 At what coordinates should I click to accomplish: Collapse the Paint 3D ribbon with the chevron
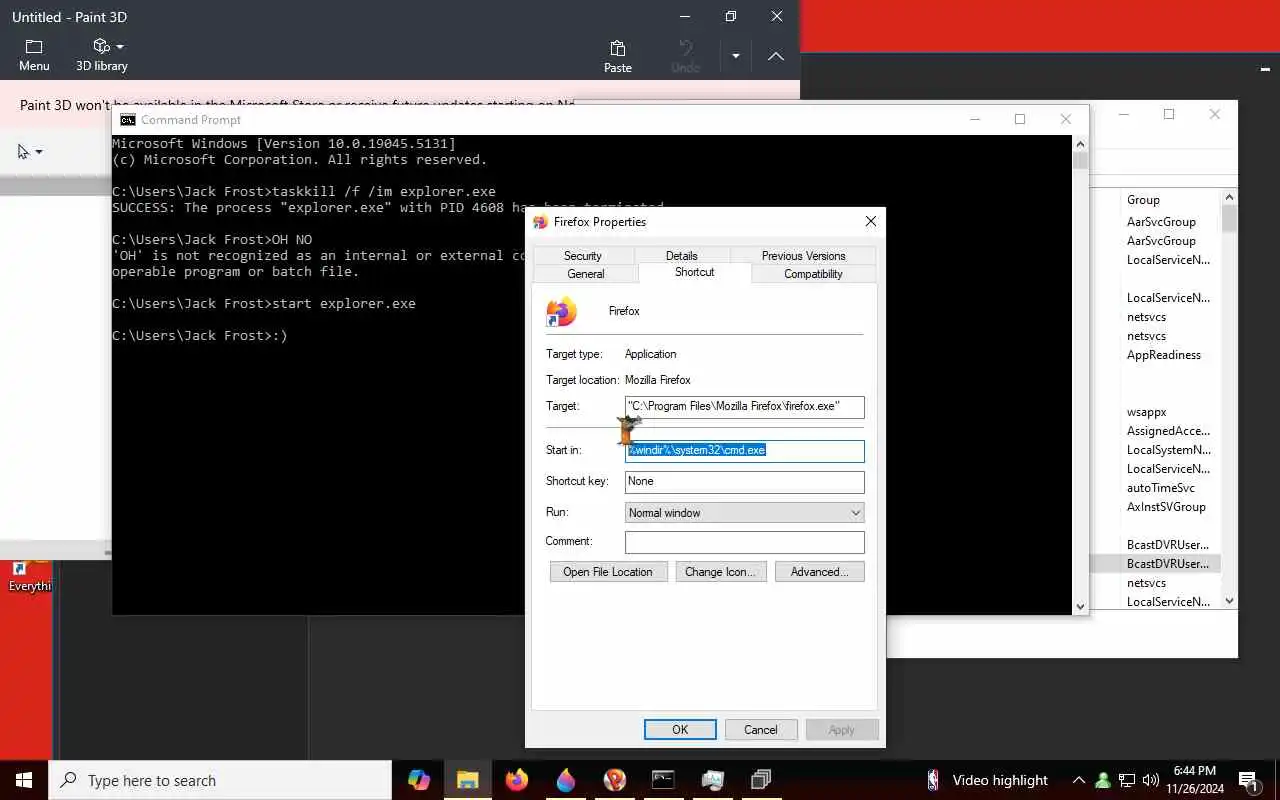pos(776,56)
